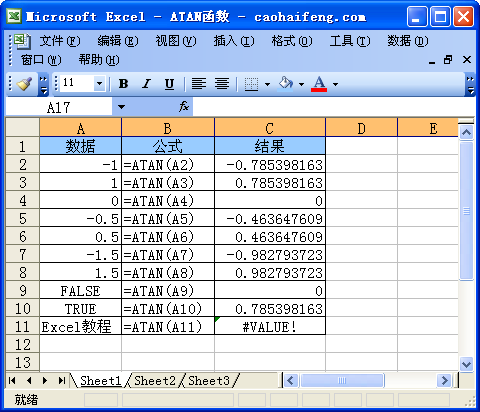Toggle bold formatting button
Screen dimensions: 480x412
pyautogui.click(x=123, y=84)
